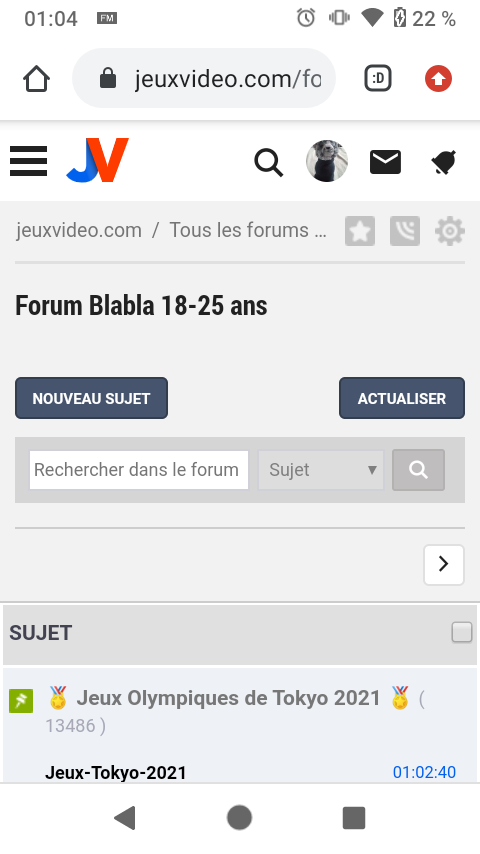This screenshot has height=854, width=480.
Task: Click ACTUALISER button
Action: (x=402, y=398)
